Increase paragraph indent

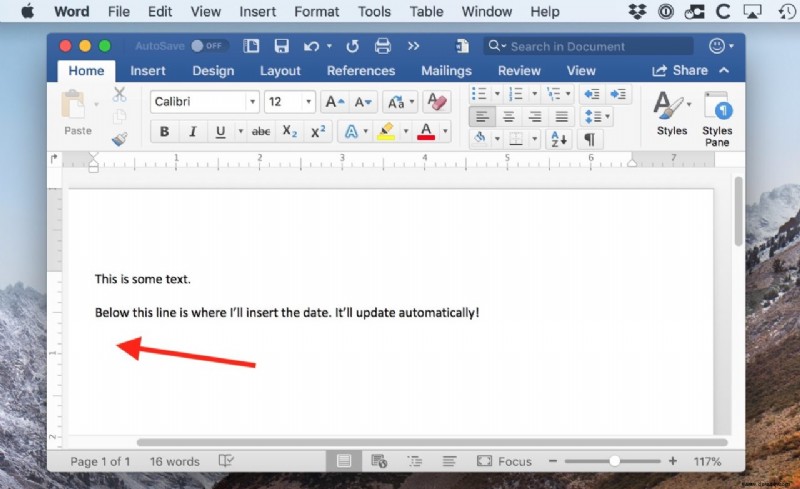tap(618, 94)
